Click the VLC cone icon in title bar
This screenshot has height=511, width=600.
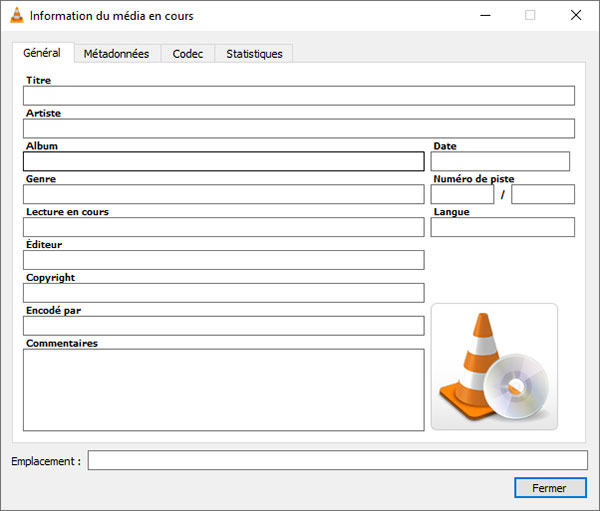point(16,15)
